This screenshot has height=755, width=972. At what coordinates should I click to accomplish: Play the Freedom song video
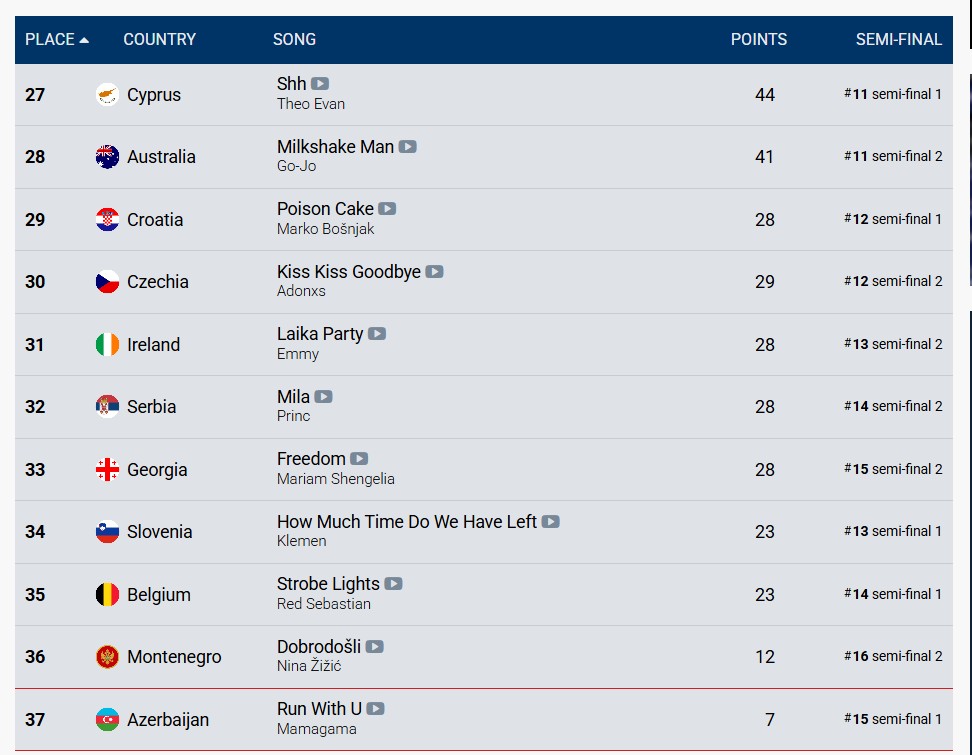point(359,459)
